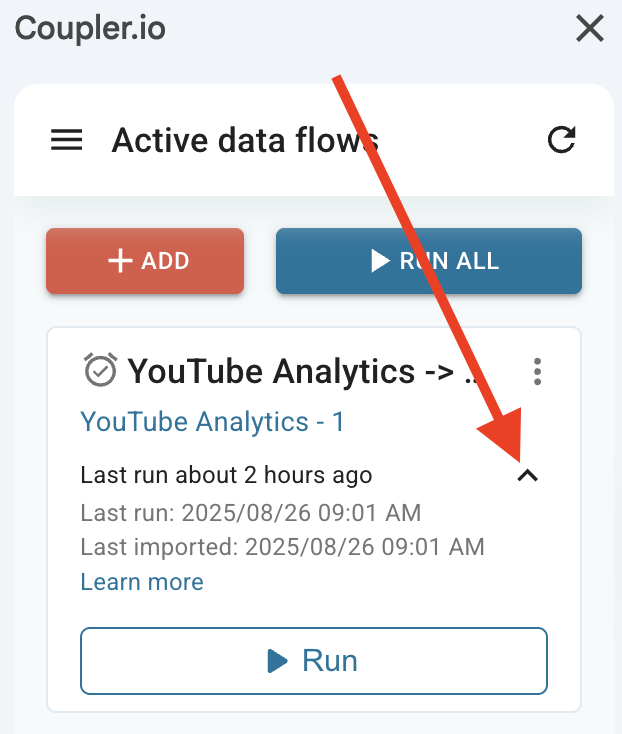Refresh the active data flows list

(x=562, y=141)
